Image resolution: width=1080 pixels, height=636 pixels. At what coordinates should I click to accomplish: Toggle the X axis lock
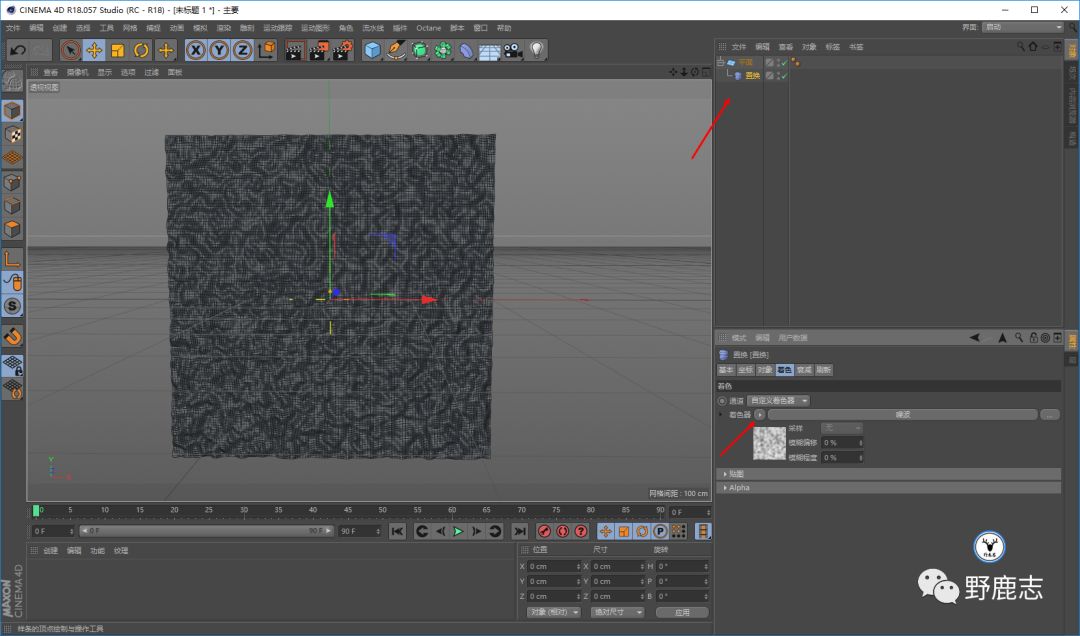click(x=196, y=50)
